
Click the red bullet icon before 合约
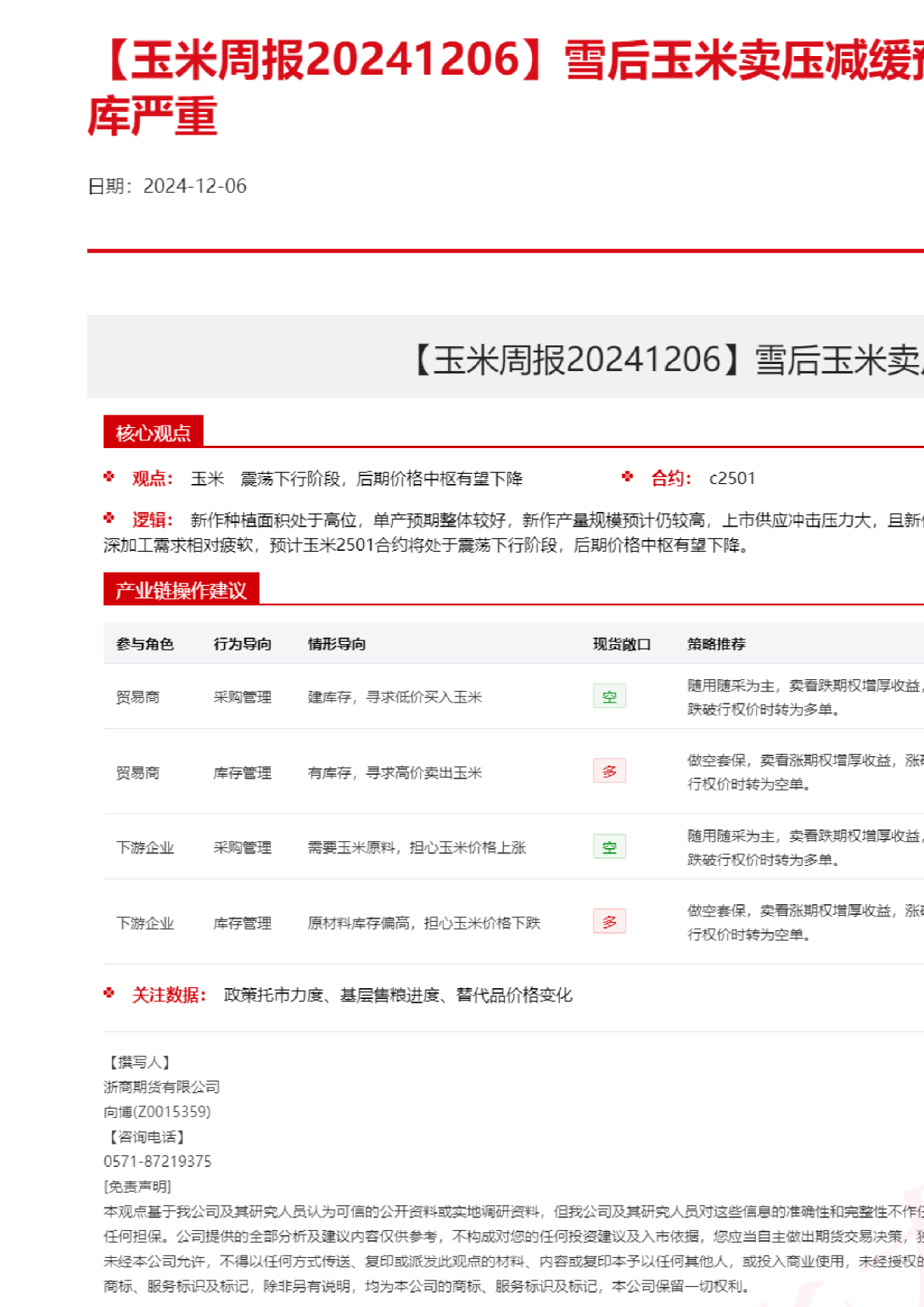click(x=628, y=477)
